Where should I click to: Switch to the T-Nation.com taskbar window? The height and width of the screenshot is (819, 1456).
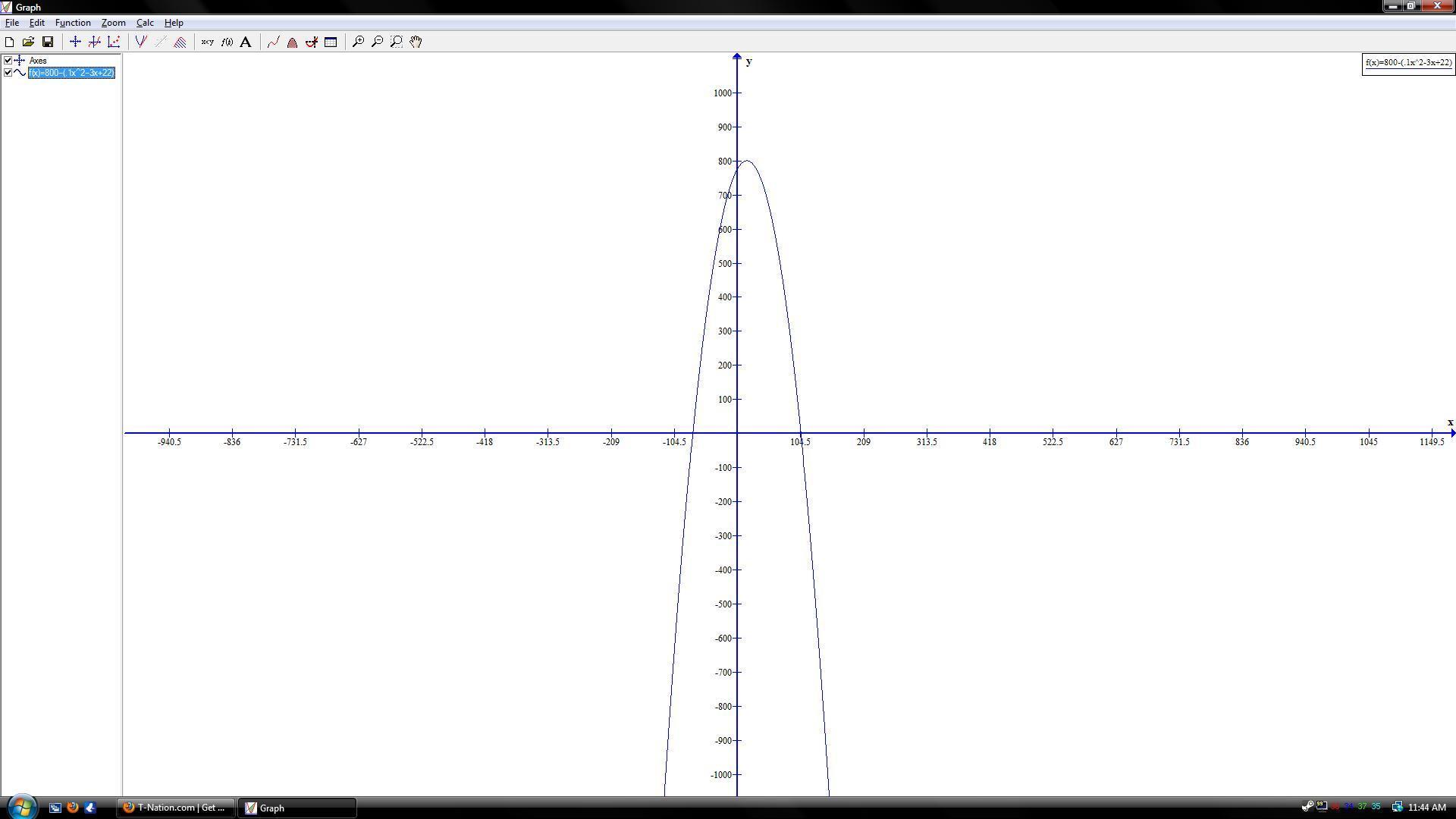pos(175,808)
